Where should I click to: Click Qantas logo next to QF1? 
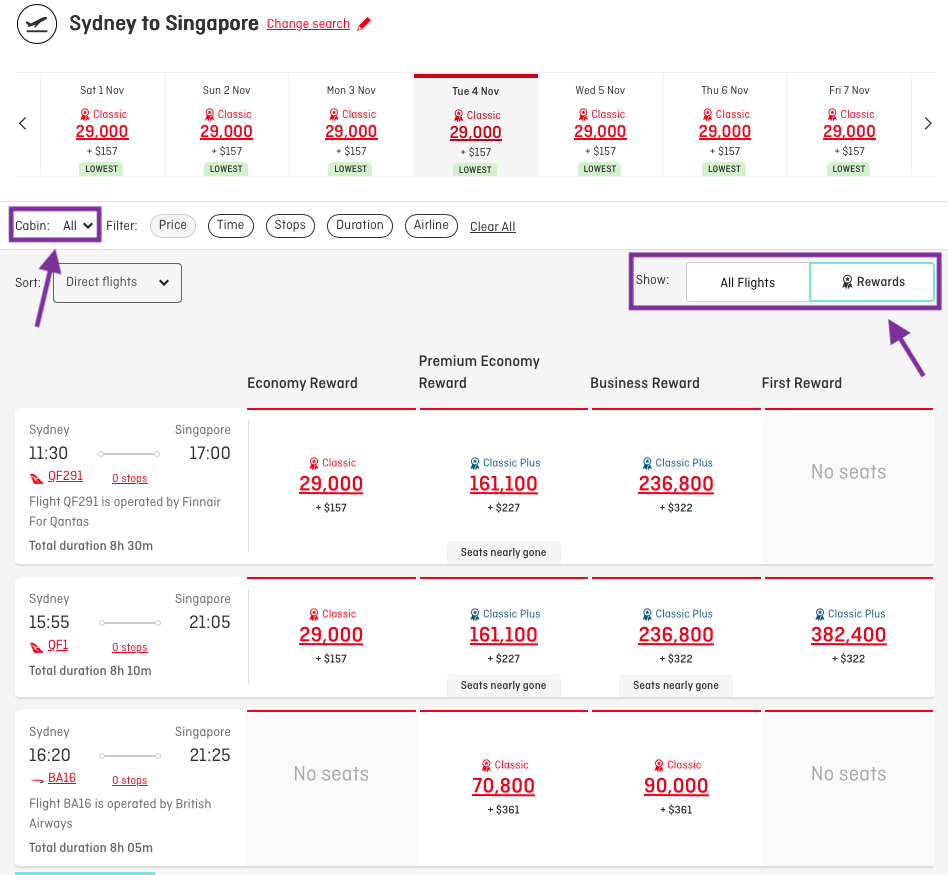pyautogui.click(x=36, y=648)
